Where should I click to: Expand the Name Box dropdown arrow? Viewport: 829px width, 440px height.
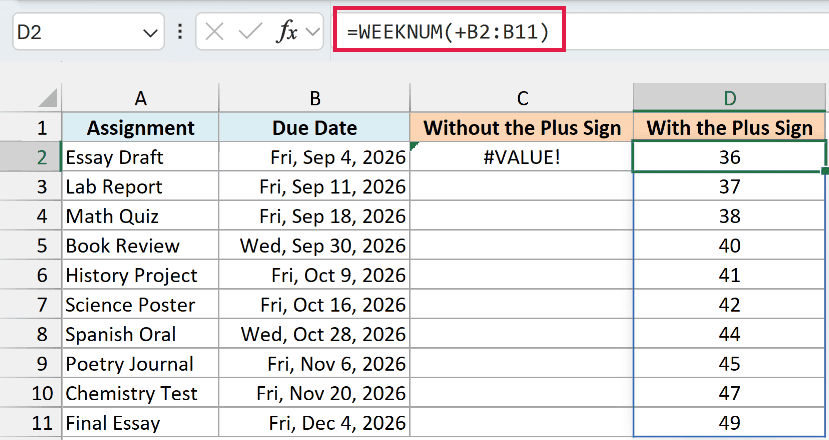150,33
